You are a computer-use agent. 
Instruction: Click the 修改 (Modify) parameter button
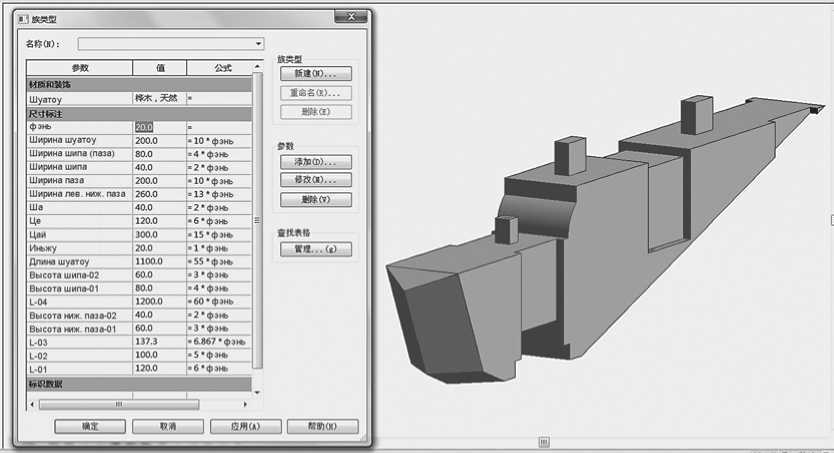click(x=316, y=180)
